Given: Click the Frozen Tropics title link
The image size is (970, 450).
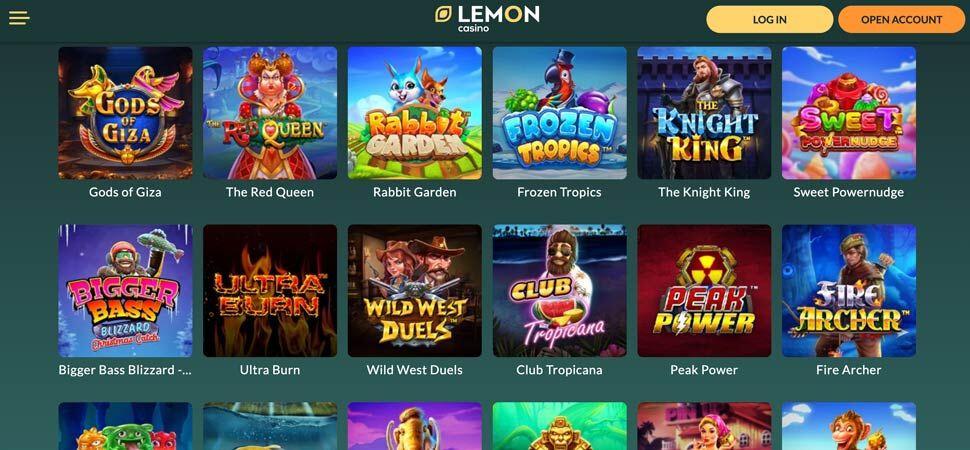Looking at the screenshot, I should 559,192.
